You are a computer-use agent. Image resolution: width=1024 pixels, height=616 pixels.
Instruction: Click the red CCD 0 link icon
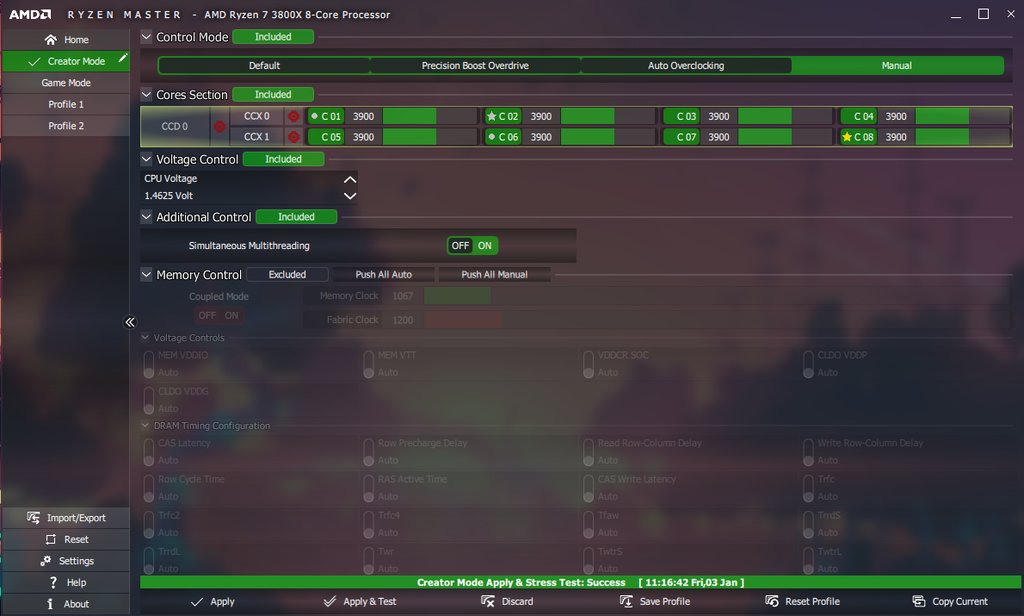point(219,127)
